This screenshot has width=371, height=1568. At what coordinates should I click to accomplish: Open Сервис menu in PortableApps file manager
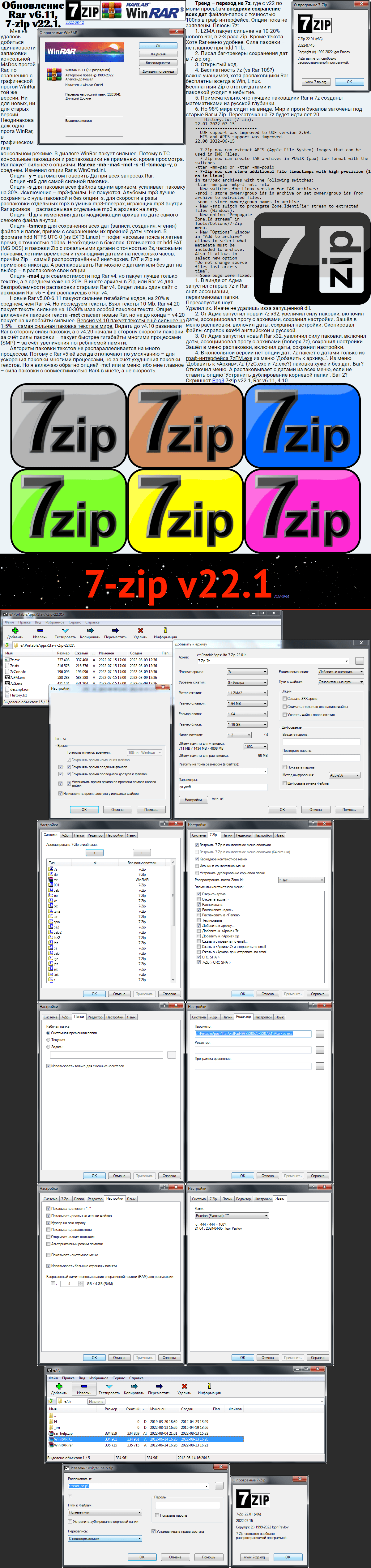point(75,622)
